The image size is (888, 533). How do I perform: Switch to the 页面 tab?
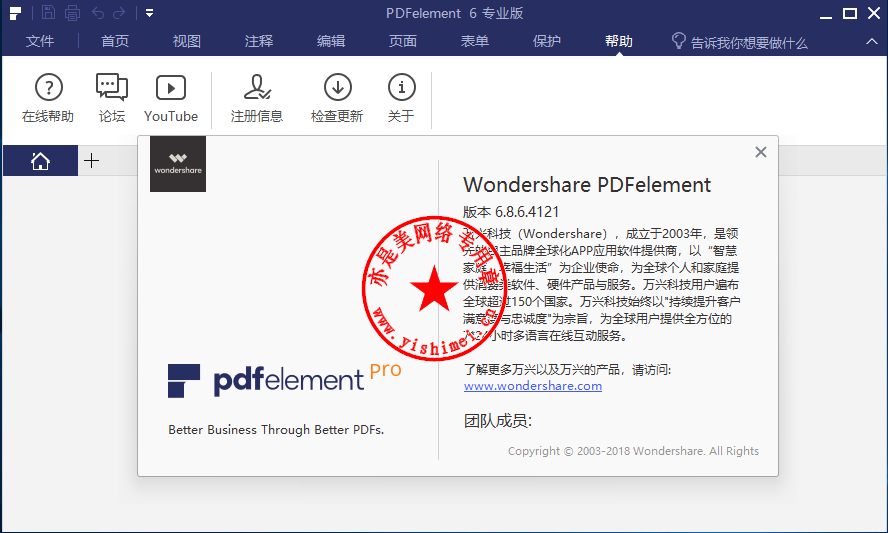tap(403, 41)
